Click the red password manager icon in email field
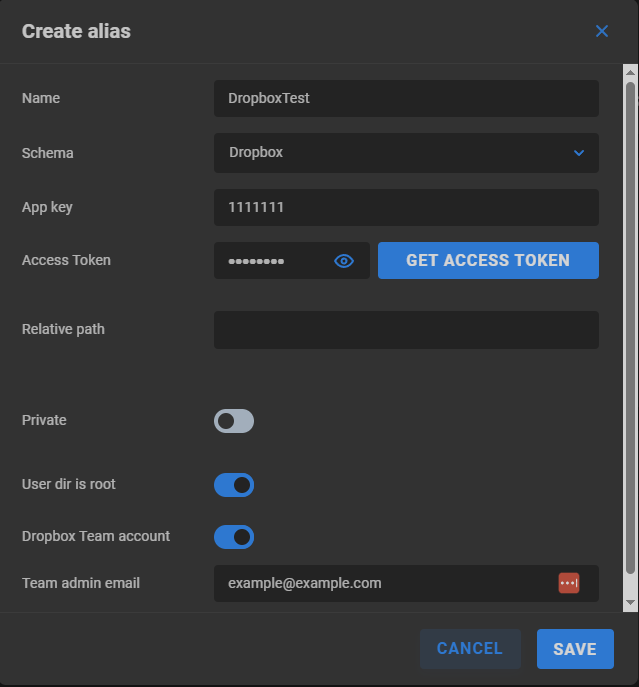Viewport: 639px width, 687px height. click(568, 583)
